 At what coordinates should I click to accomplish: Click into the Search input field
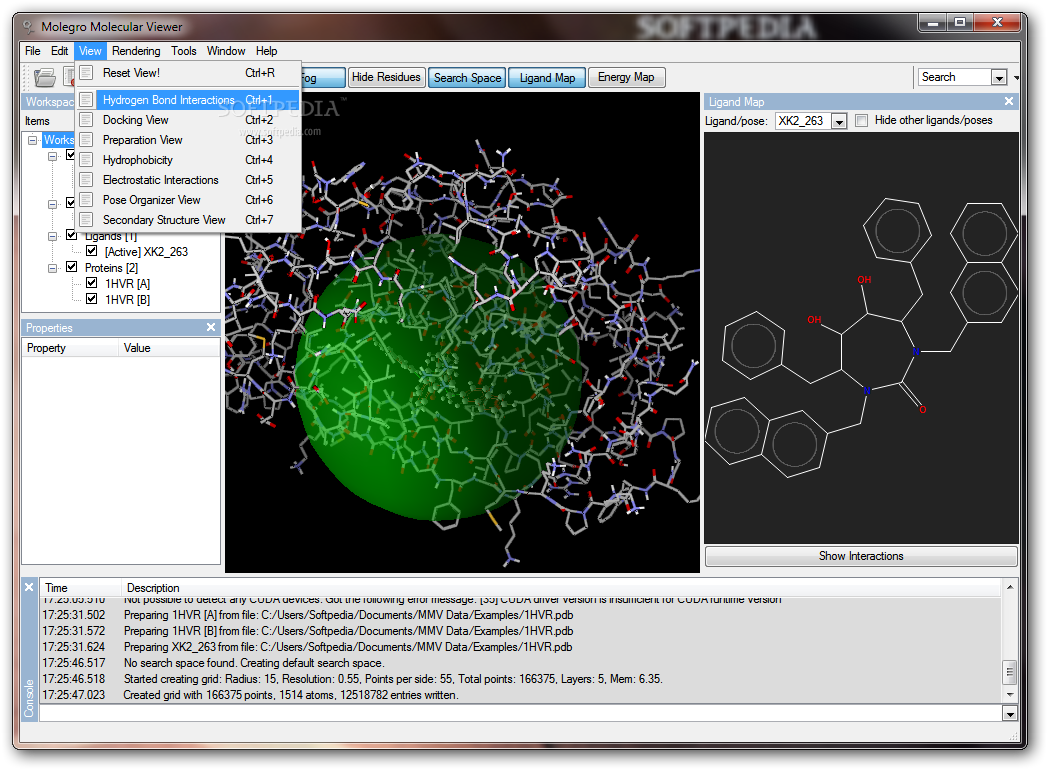(954, 78)
